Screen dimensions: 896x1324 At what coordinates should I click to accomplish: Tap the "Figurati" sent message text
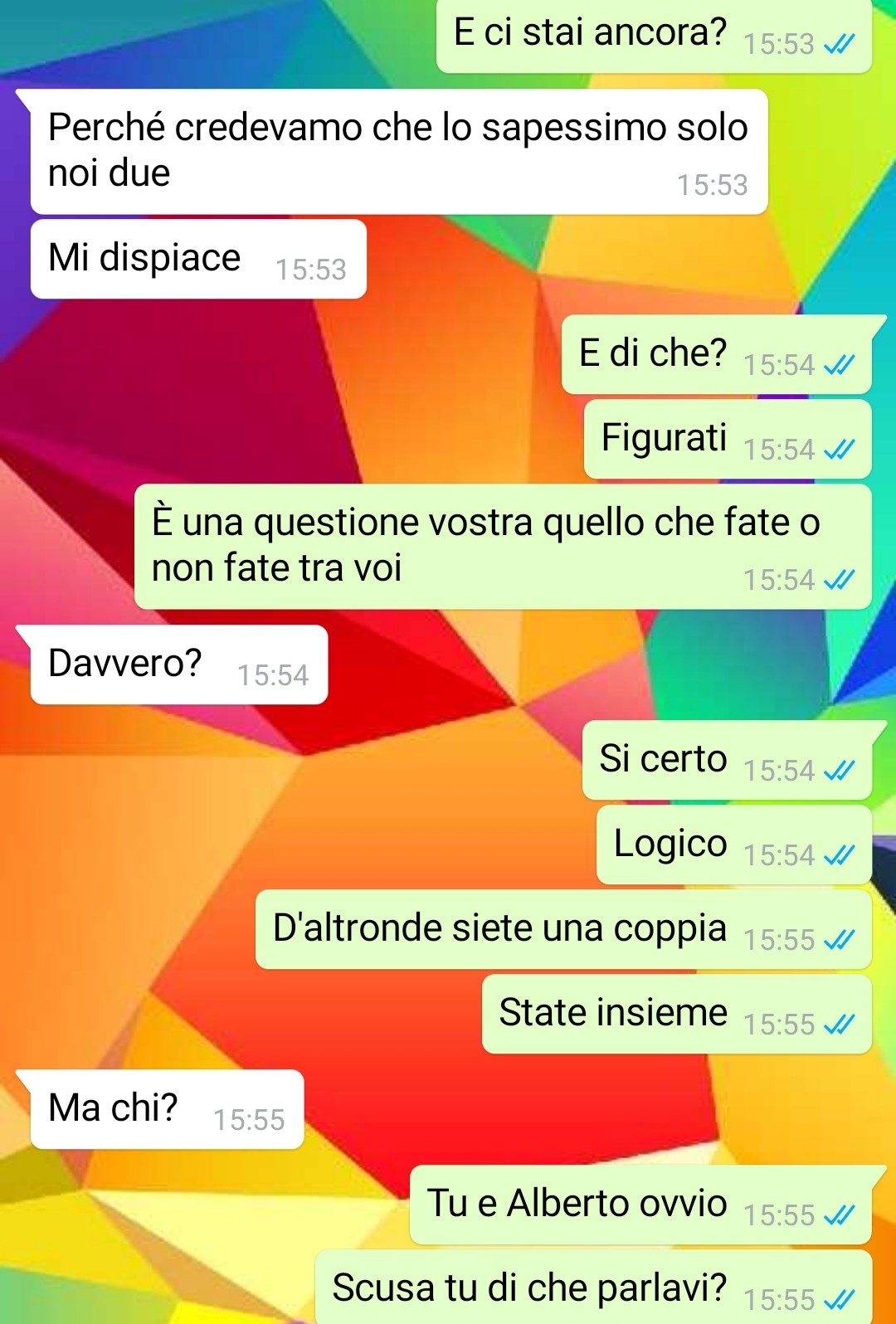pyautogui.click(x=664, y=437)
